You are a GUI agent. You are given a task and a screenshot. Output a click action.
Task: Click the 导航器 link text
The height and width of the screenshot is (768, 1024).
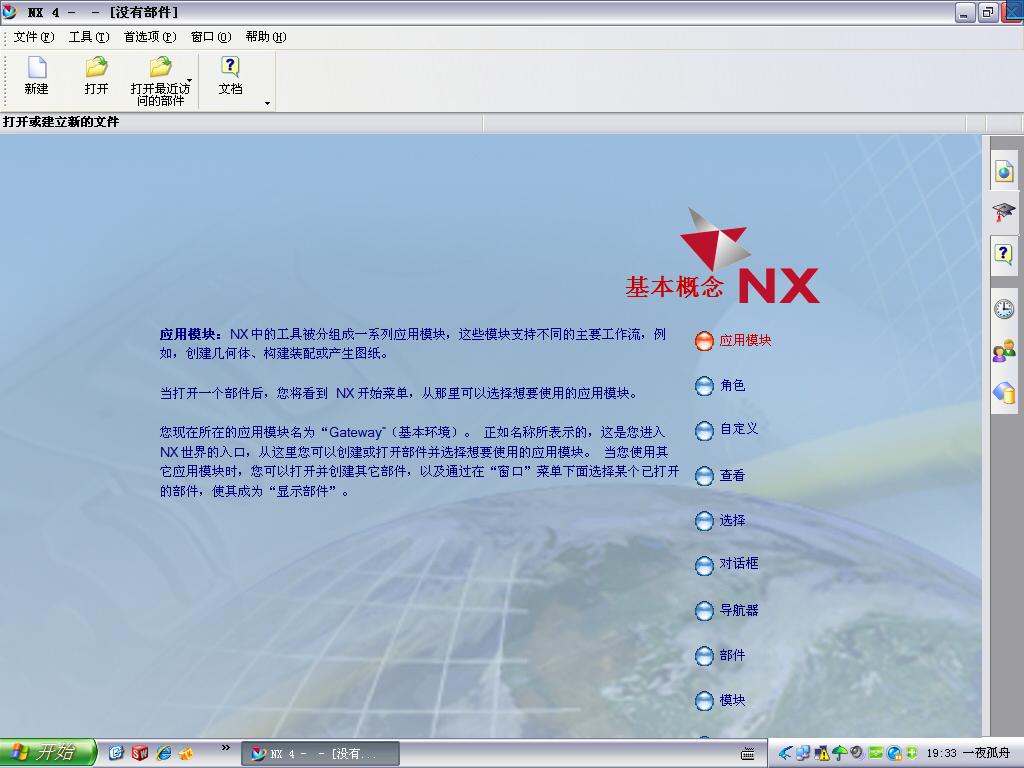click(x=739, y=610)
